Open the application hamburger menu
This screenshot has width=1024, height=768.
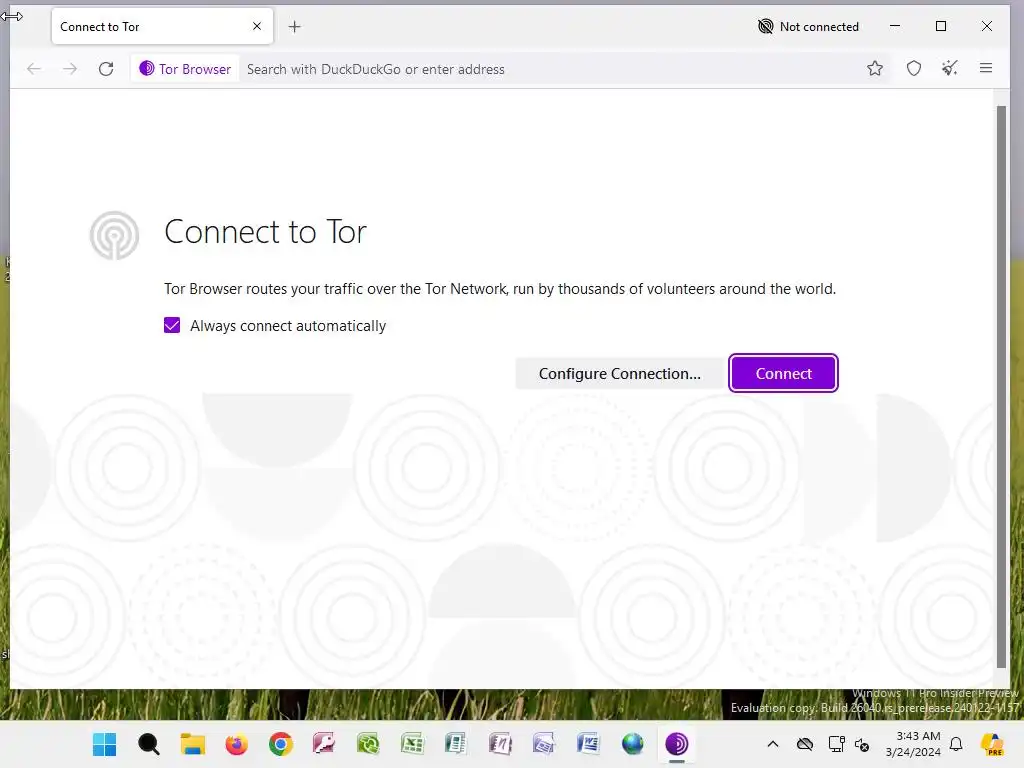[x=985, y=68]
